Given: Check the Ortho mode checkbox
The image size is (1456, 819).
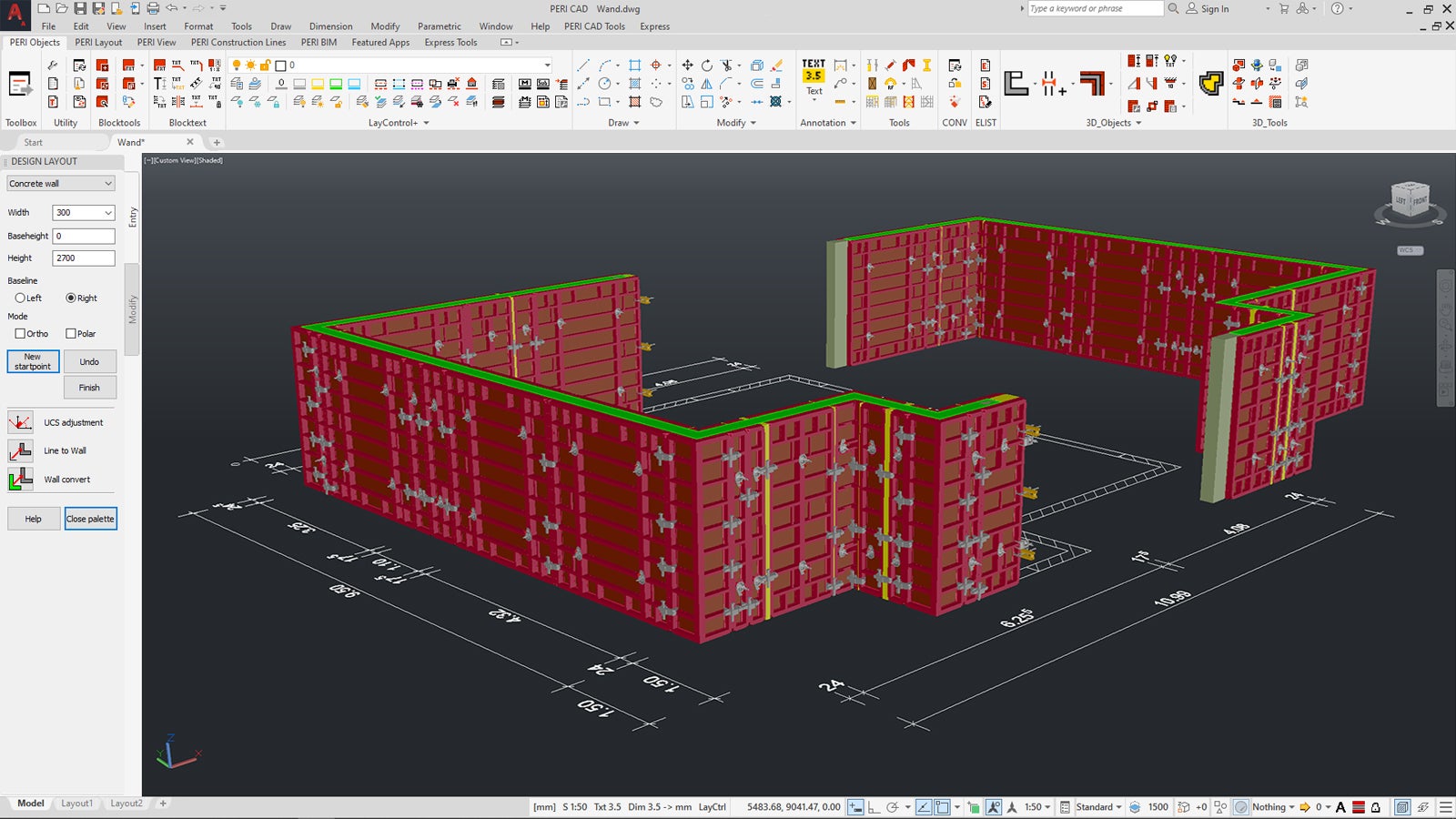Looking at the screenshot, I should 21,333.
